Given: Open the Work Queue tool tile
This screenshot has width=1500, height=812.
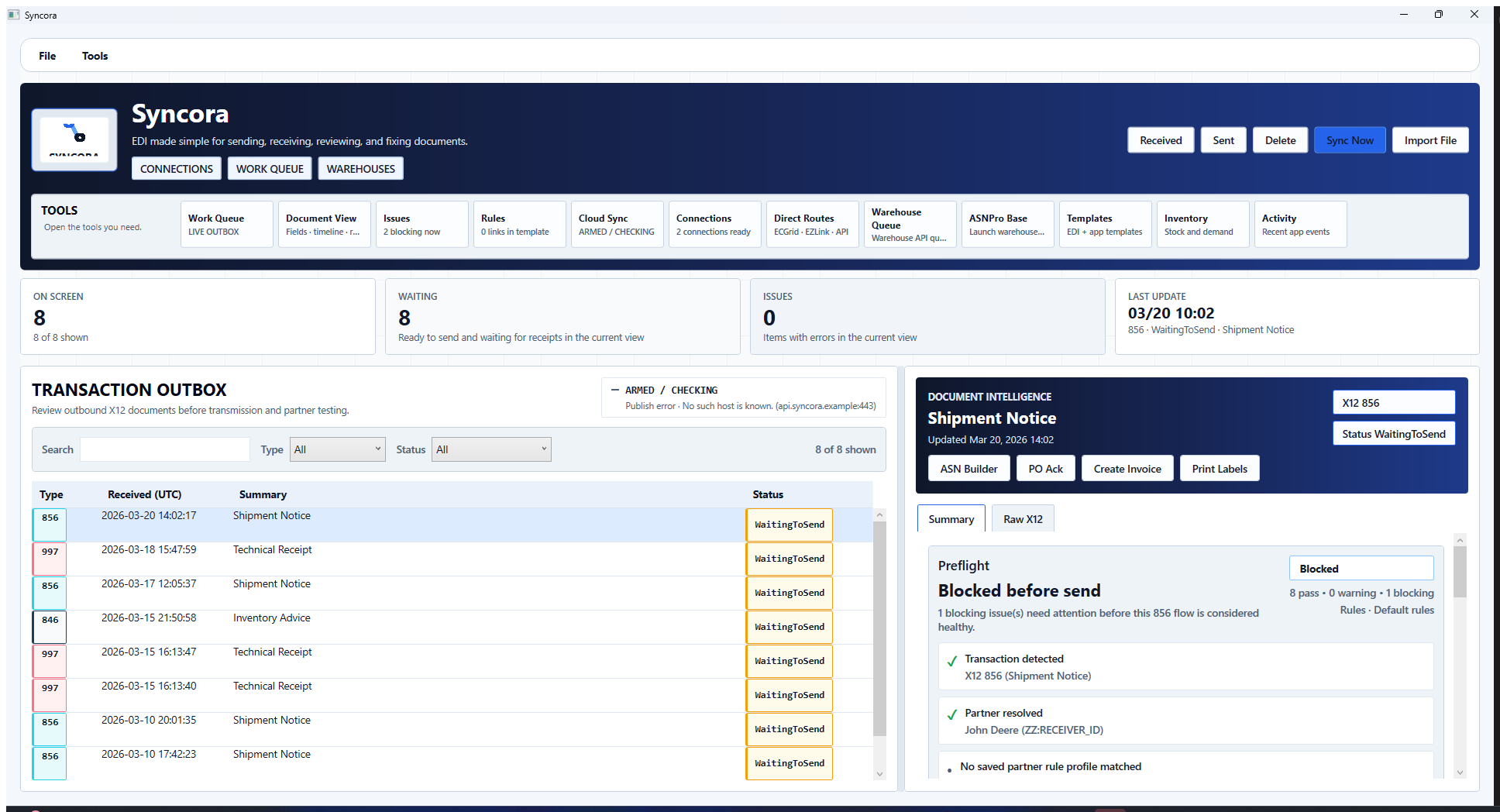Looking at the screenshot, I should (225, 224).
